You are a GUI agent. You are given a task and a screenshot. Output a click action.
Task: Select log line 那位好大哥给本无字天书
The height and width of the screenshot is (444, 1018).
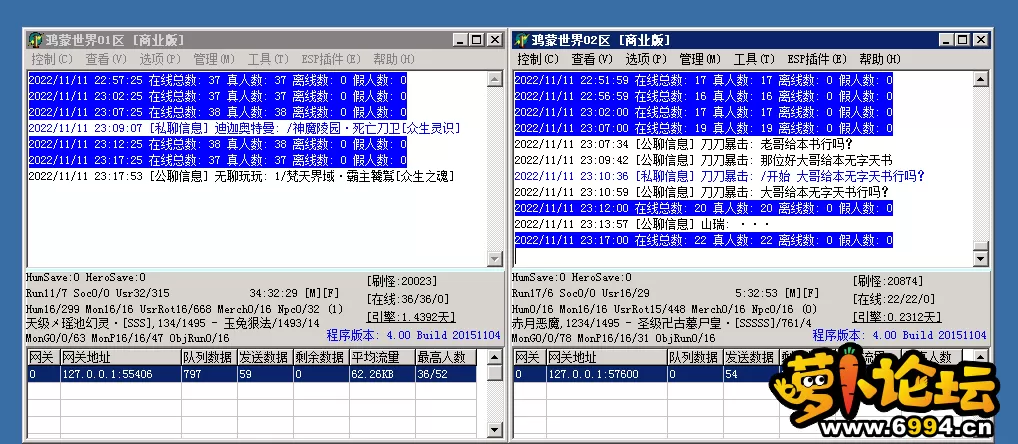(x=704, y=160)
